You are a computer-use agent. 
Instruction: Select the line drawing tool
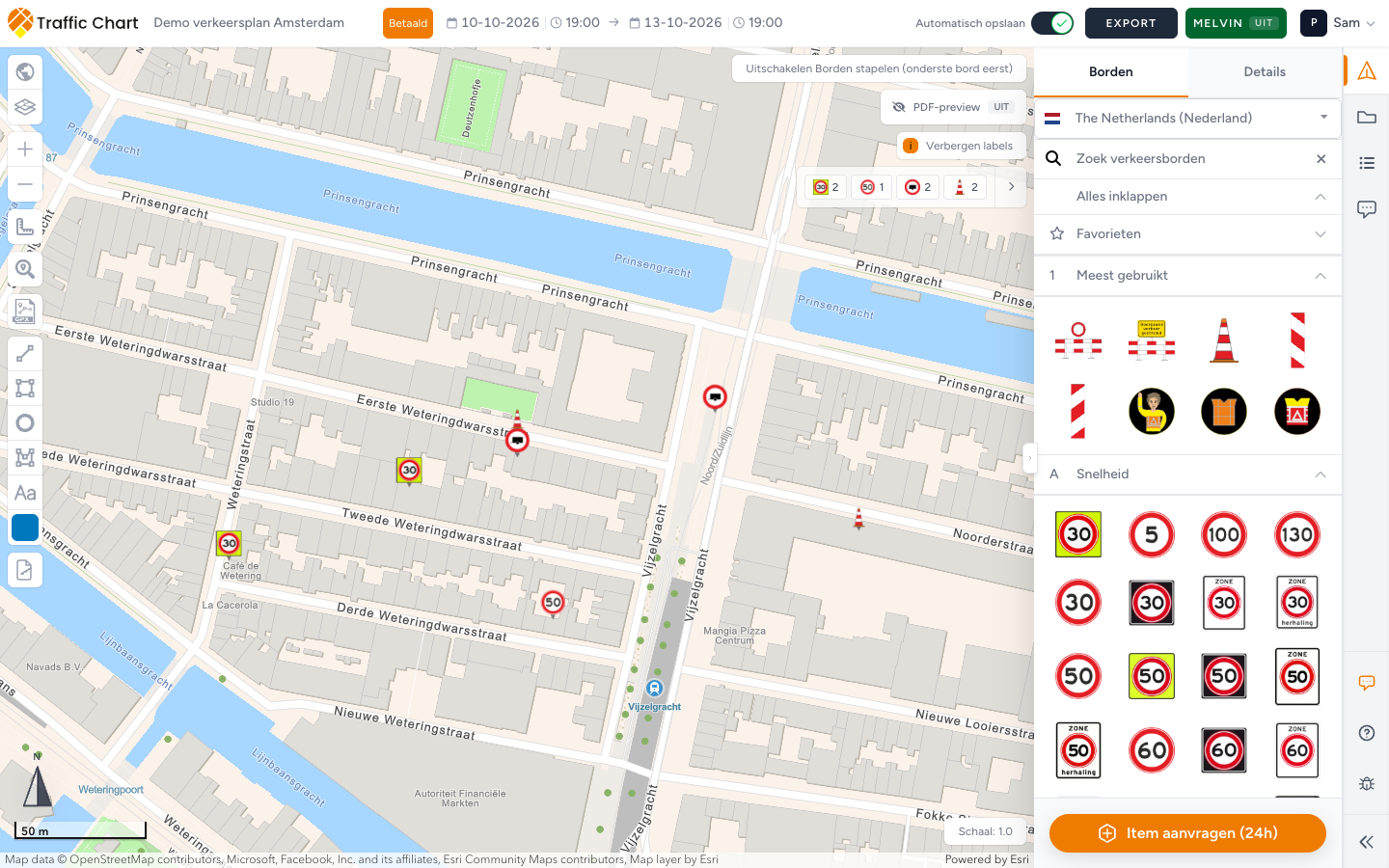click(x=25, y=354)
